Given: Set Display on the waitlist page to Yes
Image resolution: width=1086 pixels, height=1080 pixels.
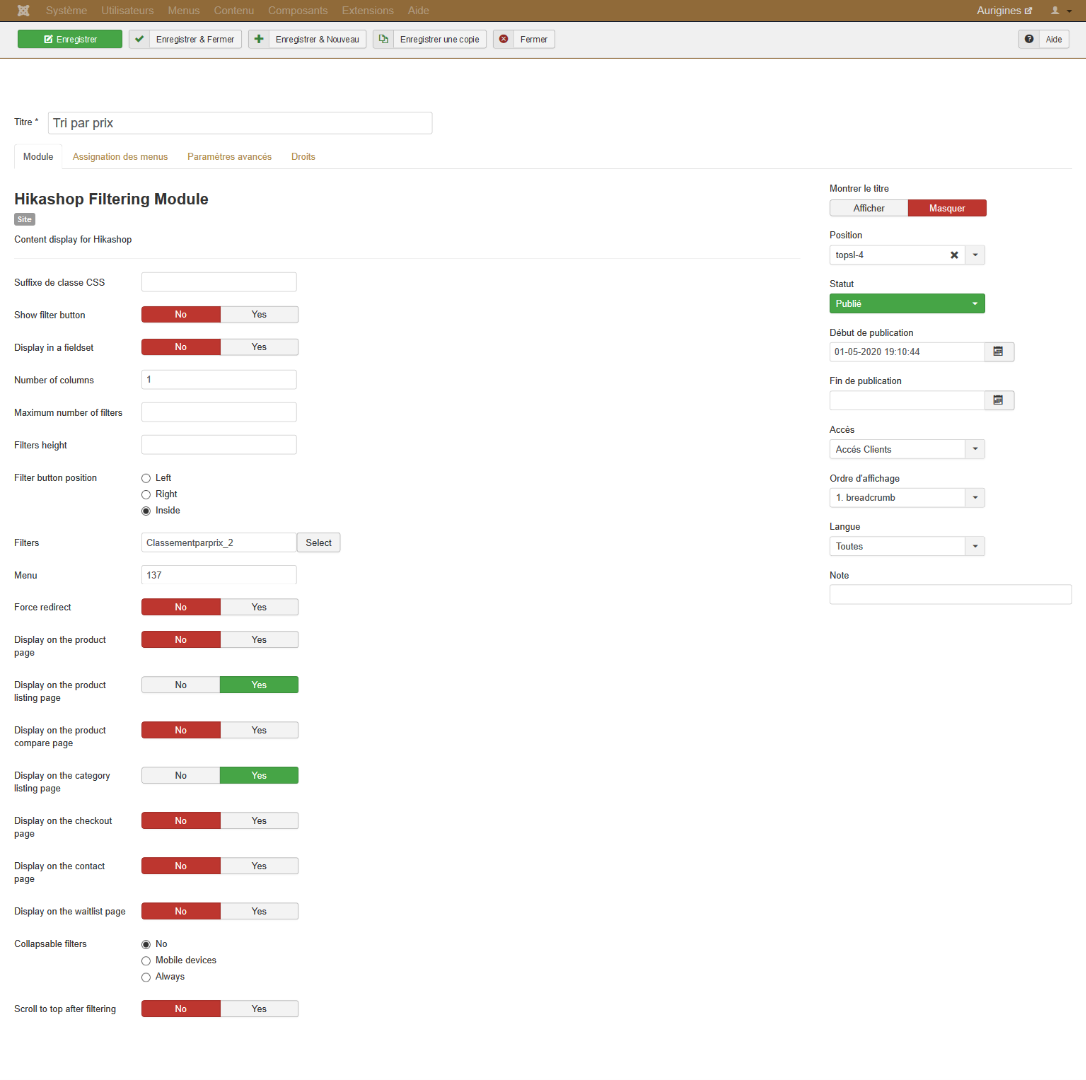Looking at the screenshot, I should coord(259,911).
